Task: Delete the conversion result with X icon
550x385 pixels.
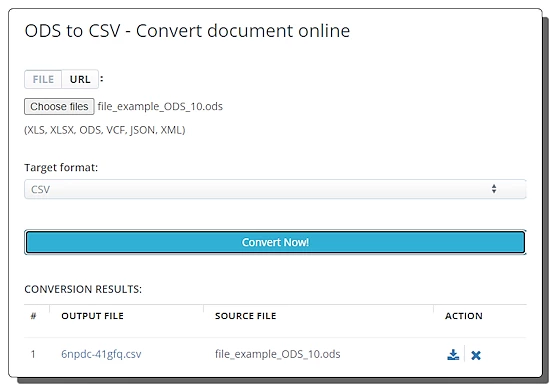Action: pyautogui.click(x=476, y=355)
